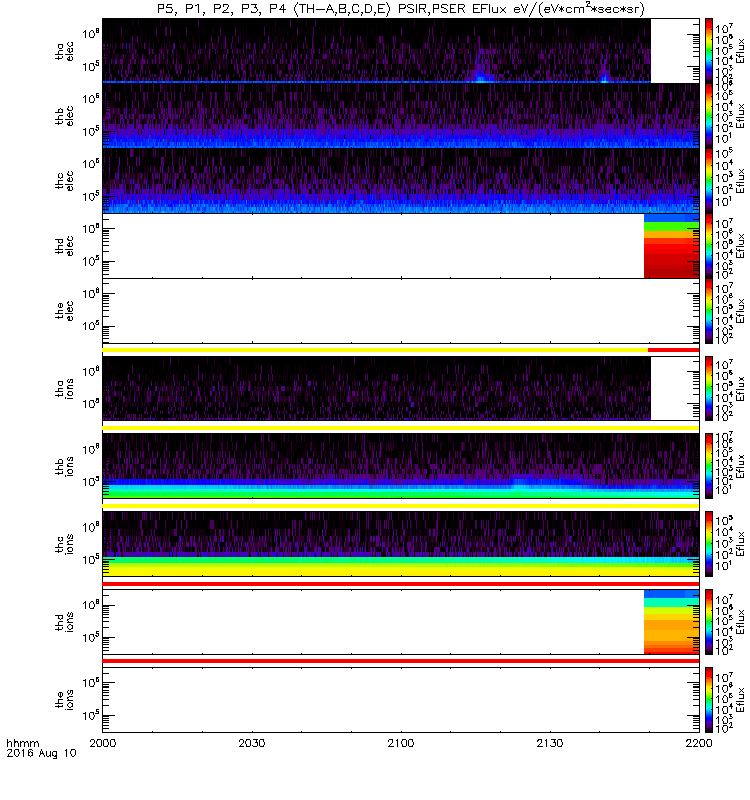Click the 2100 time axis label

point(401,743)
